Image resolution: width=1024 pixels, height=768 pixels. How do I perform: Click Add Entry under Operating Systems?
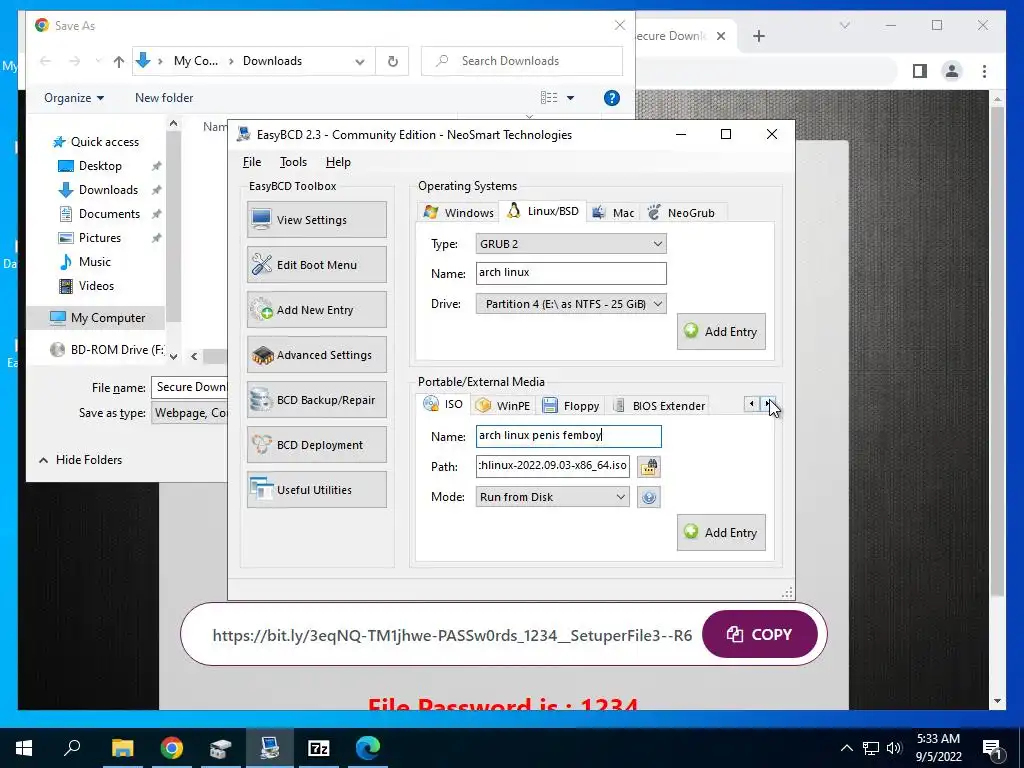[721, 332]
